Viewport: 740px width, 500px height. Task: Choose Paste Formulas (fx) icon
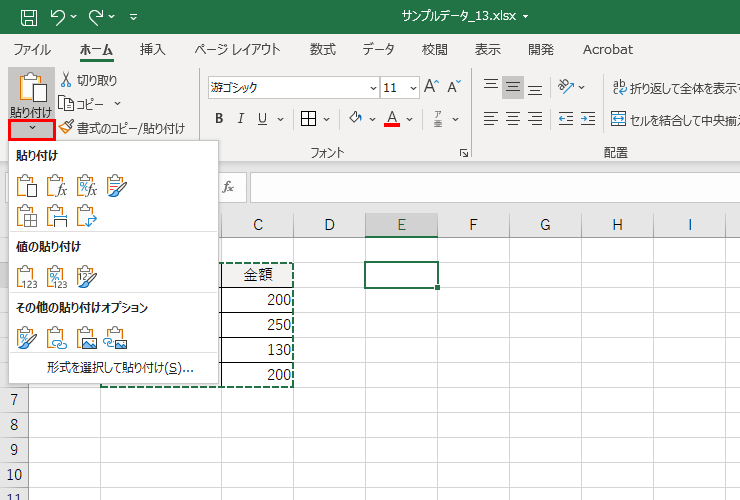click(x=57, y=185)
